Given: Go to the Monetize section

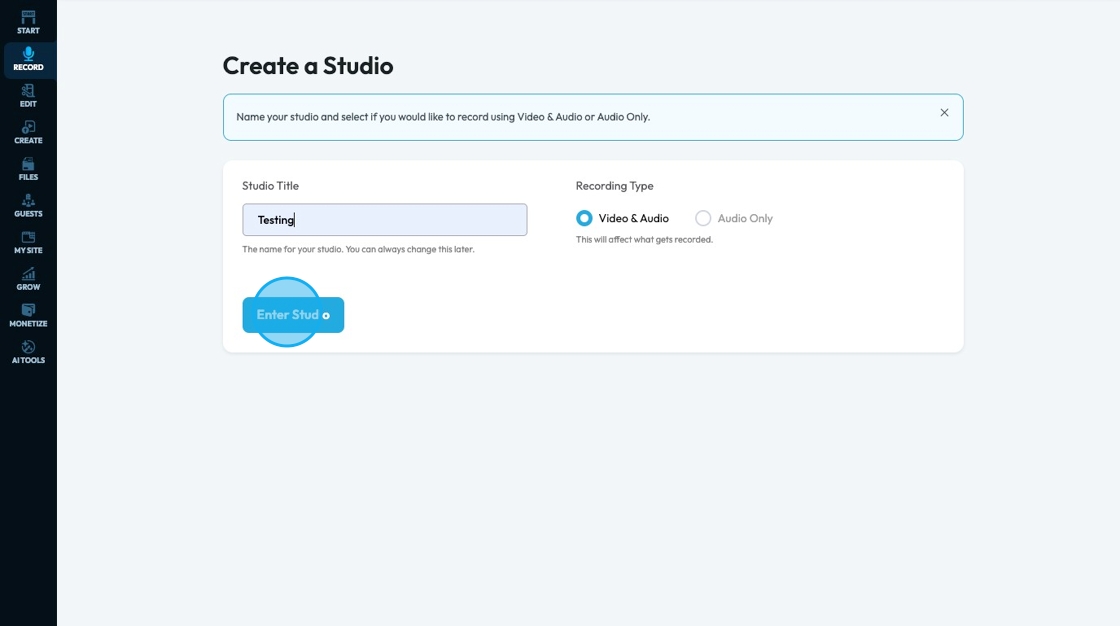Looking at the screenshot, I should pyautogui.click(x=28, y=316).
